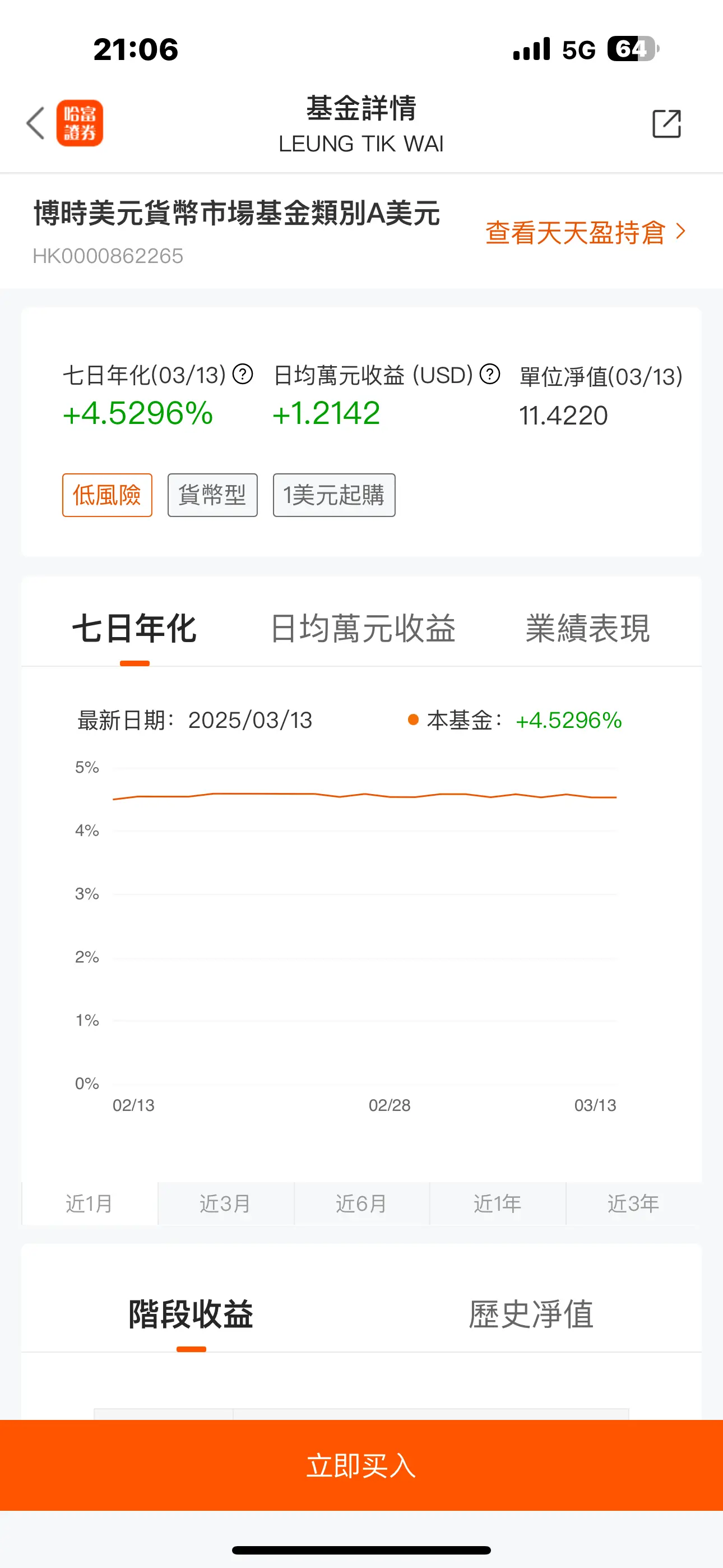
Task: Switch to 日均萬元收益 tab
Action: (363, 628)
